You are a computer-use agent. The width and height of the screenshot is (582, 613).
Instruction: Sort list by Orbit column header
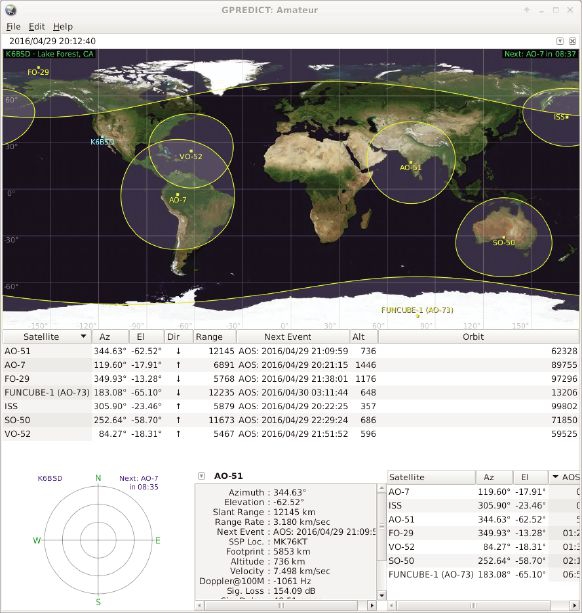478,337
